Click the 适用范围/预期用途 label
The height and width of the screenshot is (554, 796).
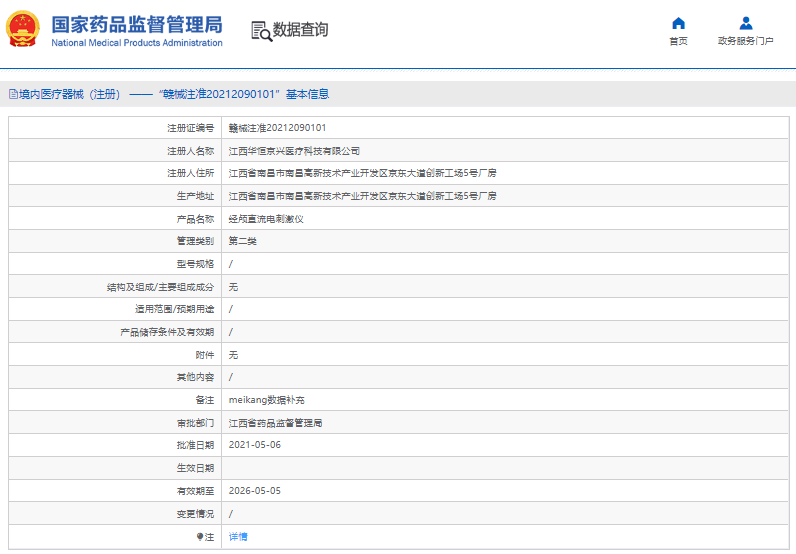tap(175, 309)
